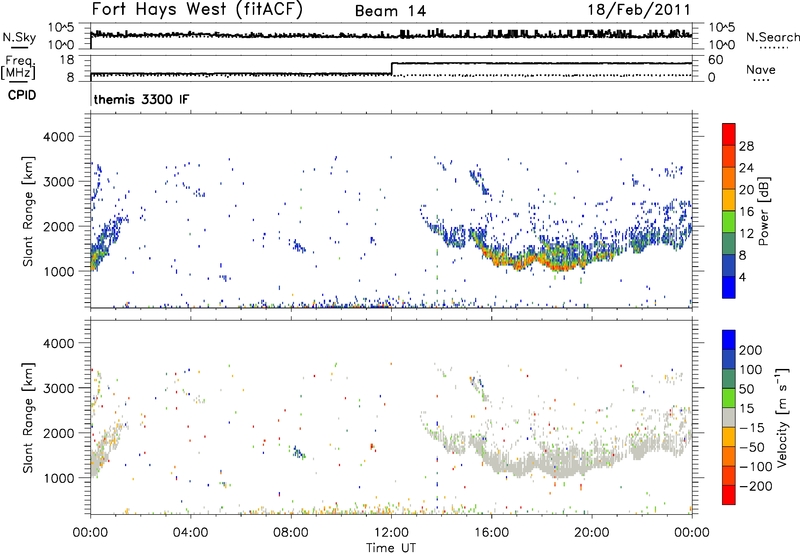
Task: Click the blue top segment of the Velocity colorbar
Action: pos(729,340)
